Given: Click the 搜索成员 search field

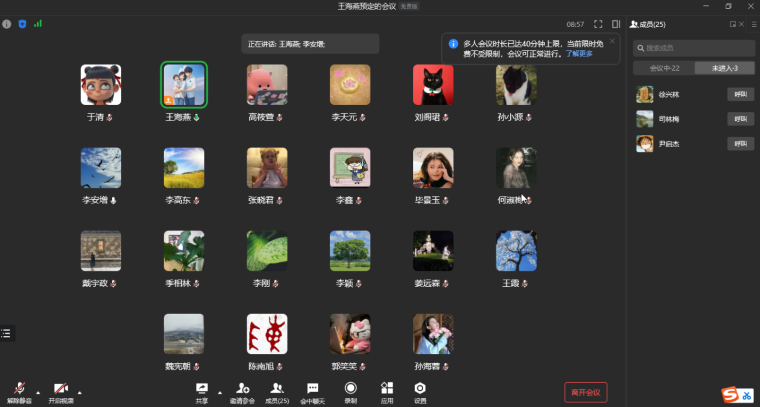Looking at the screenshot, I should (x=695, y=47).
